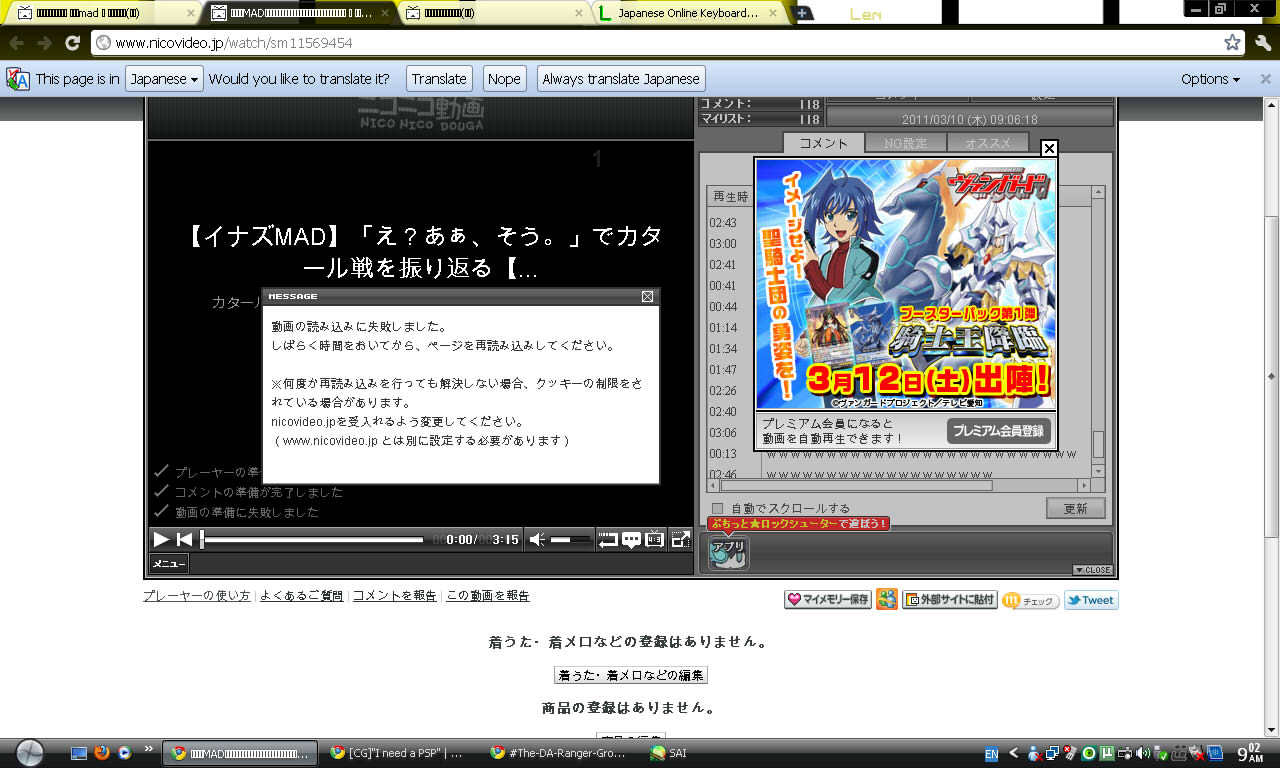
Task: Click the browser back arrow
Action: tap(17, 43)
